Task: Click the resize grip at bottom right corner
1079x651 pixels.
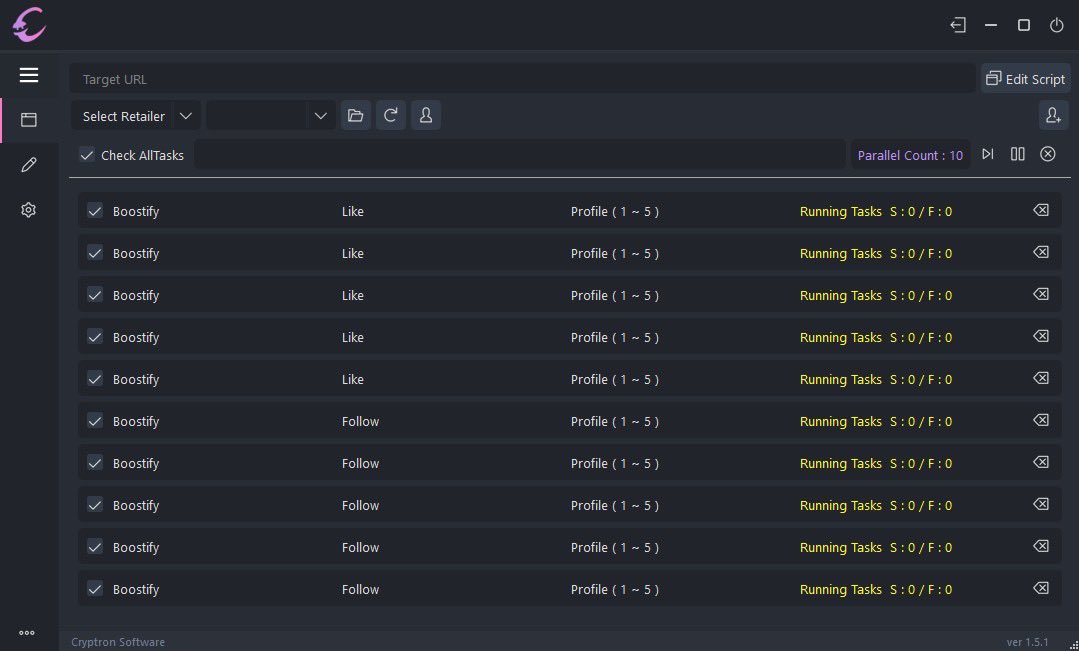Action: click(x=1073, y=645)
